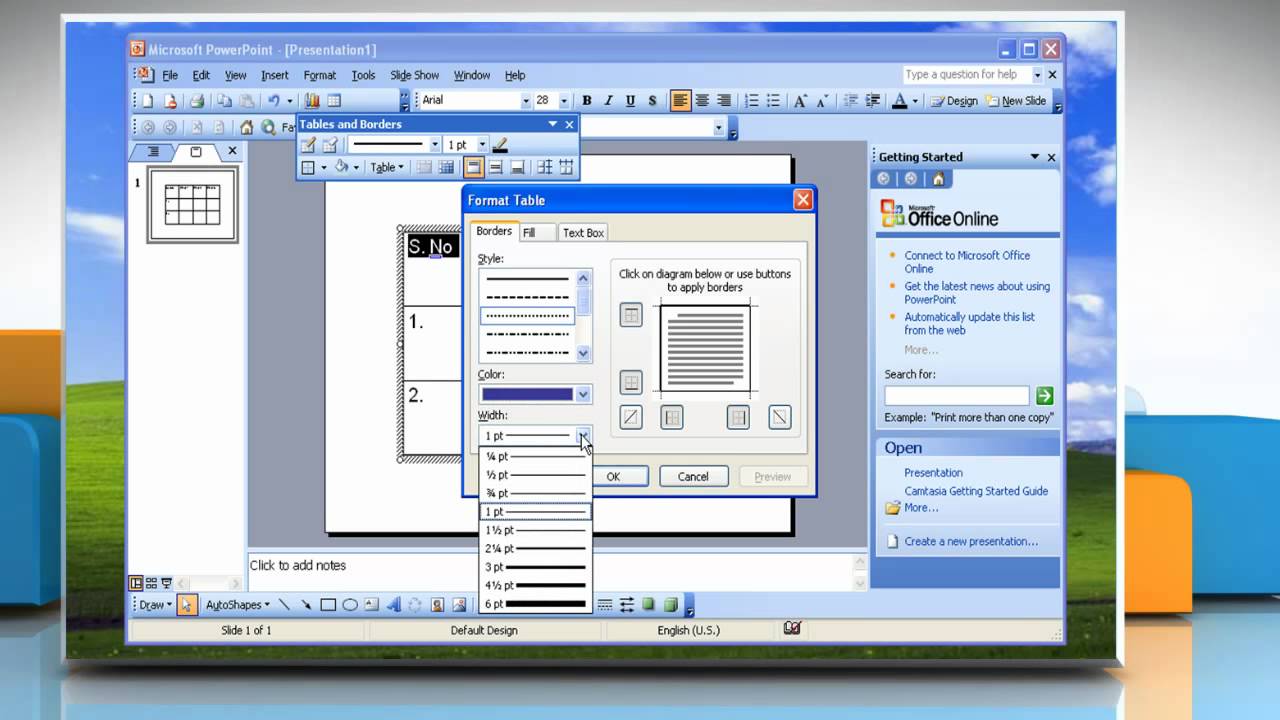The image size is (1280, 720).
Task: Open the Slide Show menu
Action: [x=414, y=75]
